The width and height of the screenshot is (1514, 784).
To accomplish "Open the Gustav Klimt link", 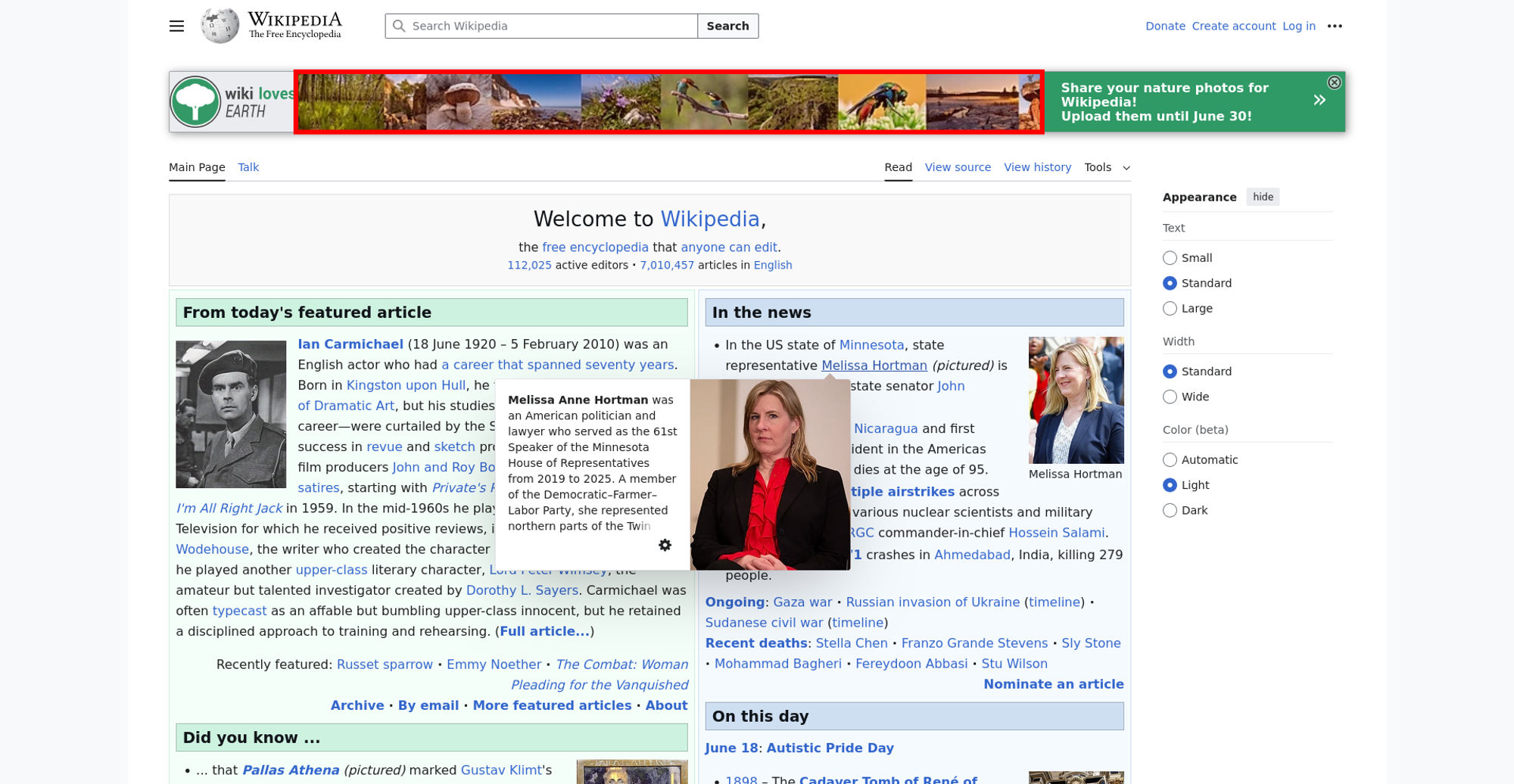I will coord(502,770).
